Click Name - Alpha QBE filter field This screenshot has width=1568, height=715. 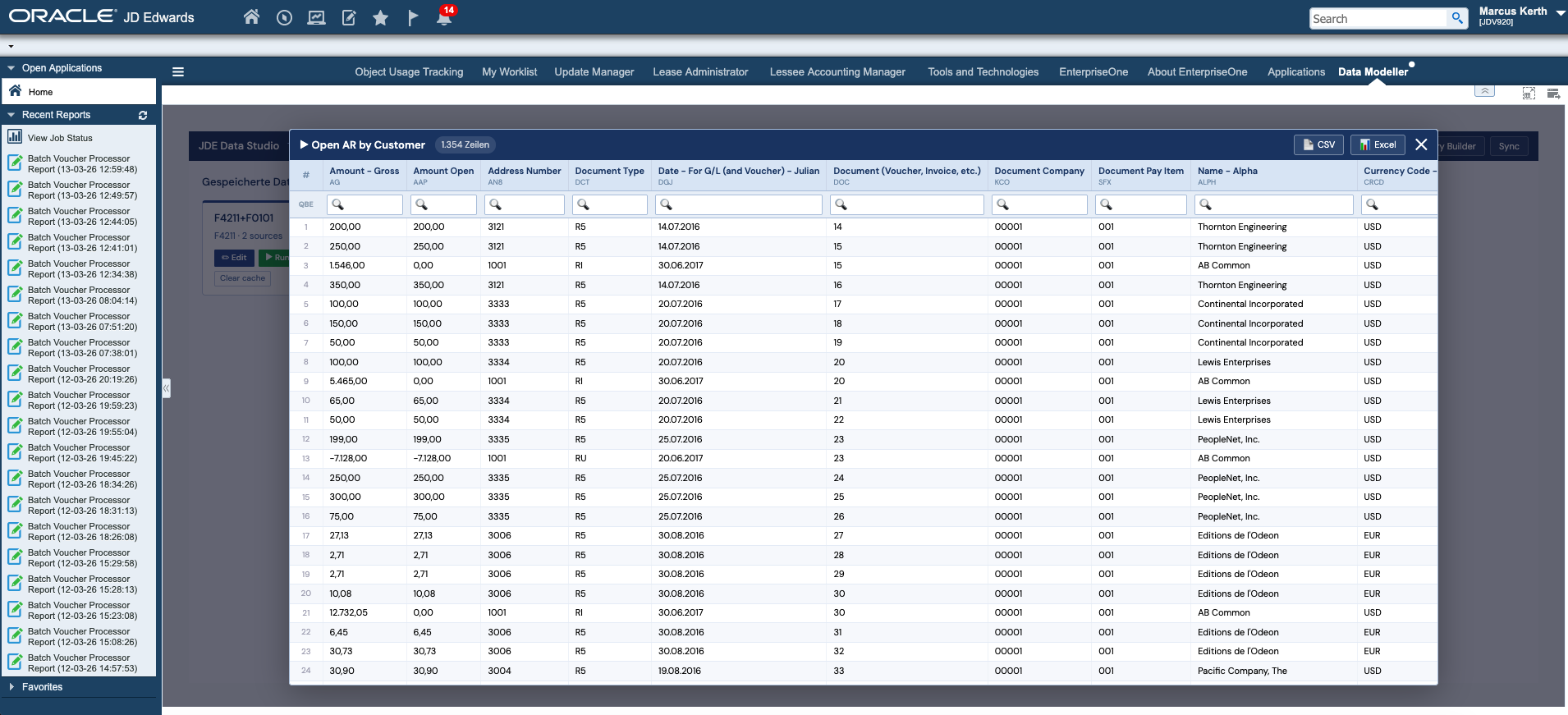[1274, 204]
